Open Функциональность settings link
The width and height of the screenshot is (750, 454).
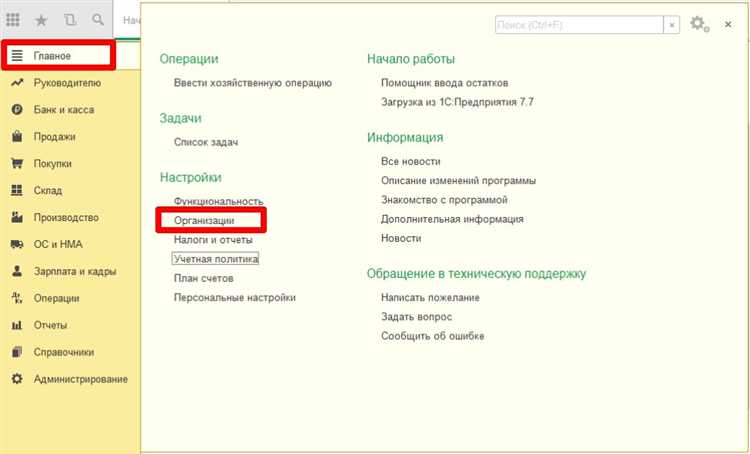click(x=218, y=201)
